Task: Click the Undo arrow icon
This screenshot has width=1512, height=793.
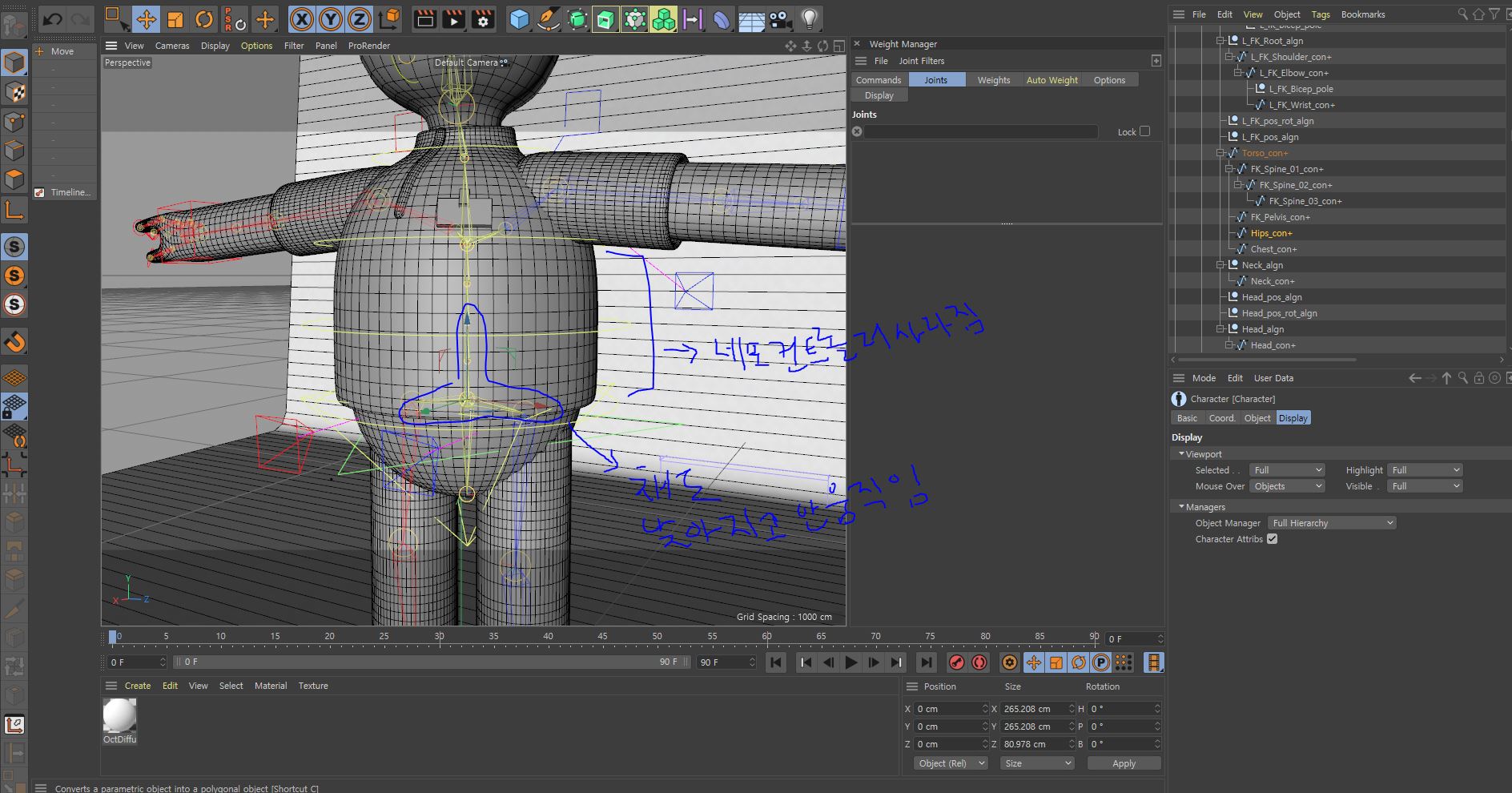Action: click(53, 18)
